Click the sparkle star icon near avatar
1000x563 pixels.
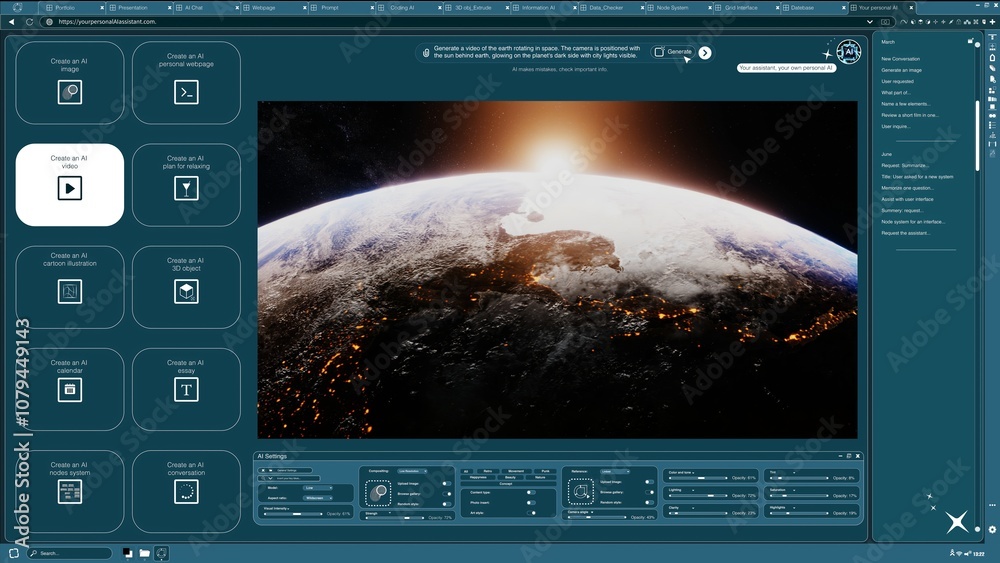tap(827, 54)
